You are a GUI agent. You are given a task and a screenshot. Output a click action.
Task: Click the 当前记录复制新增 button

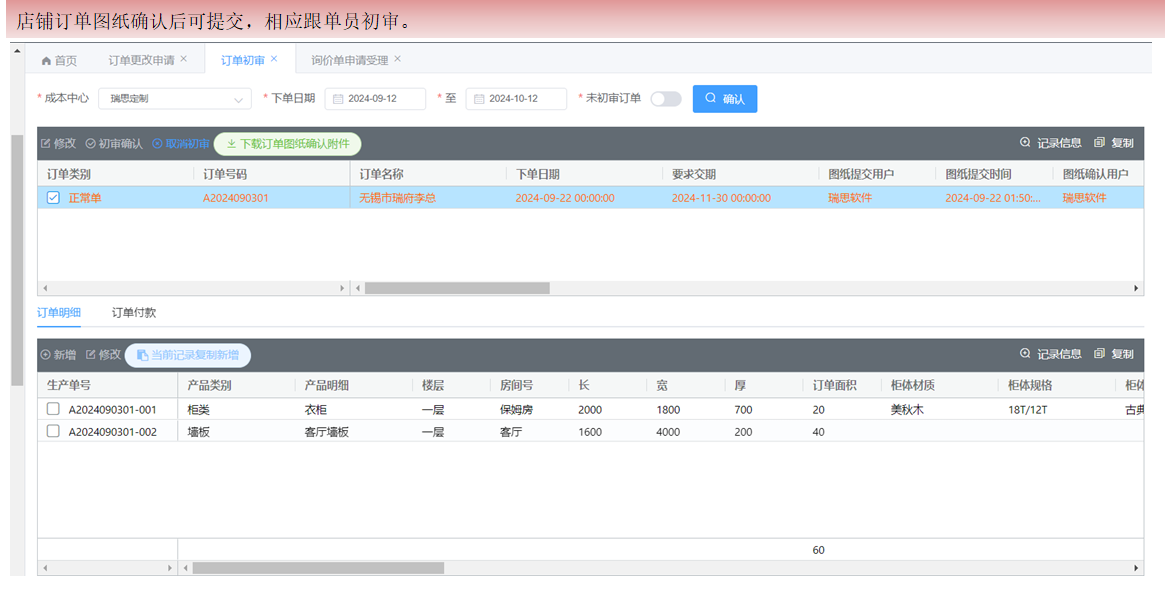click(187, 355)
